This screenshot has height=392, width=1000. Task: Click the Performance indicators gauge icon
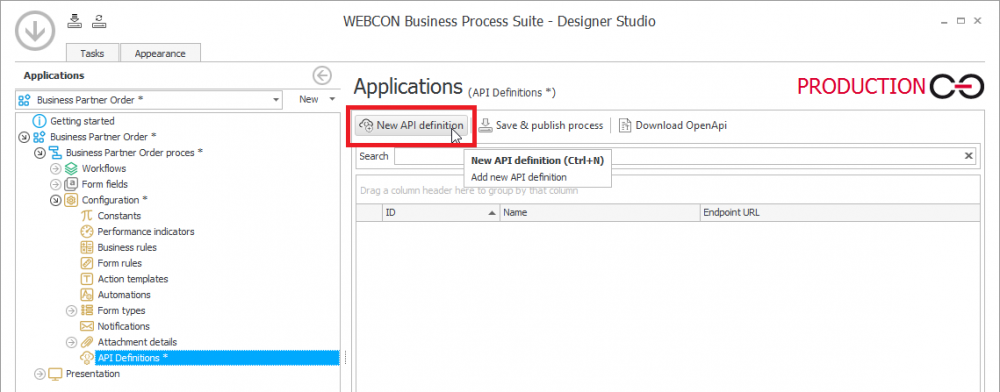87,231
